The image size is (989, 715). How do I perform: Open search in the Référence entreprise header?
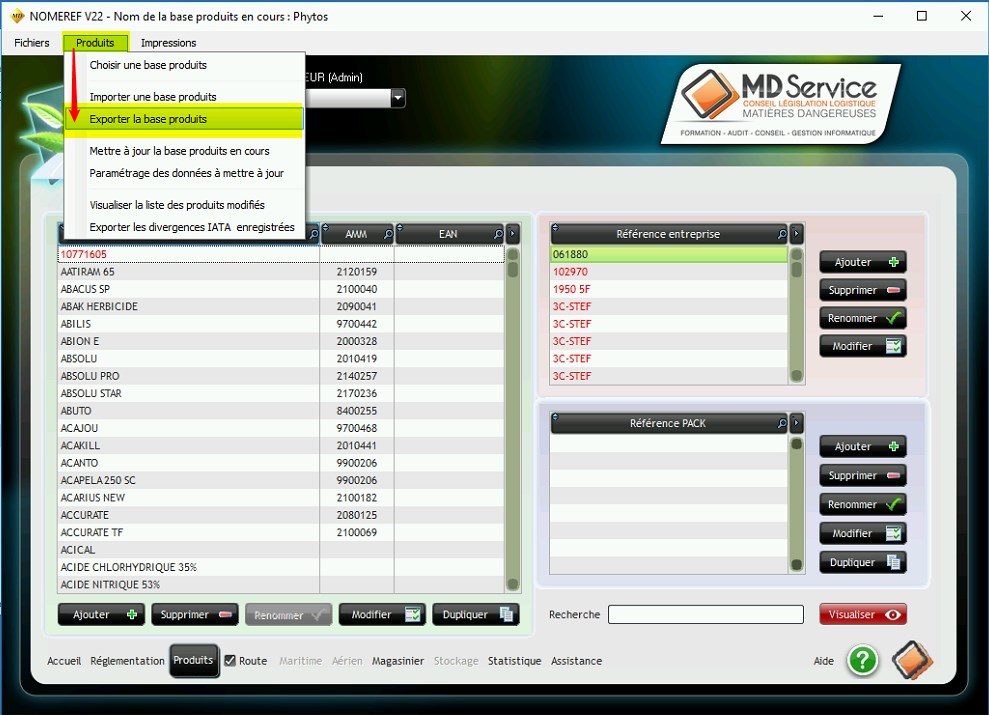click(x=782, y=234)
